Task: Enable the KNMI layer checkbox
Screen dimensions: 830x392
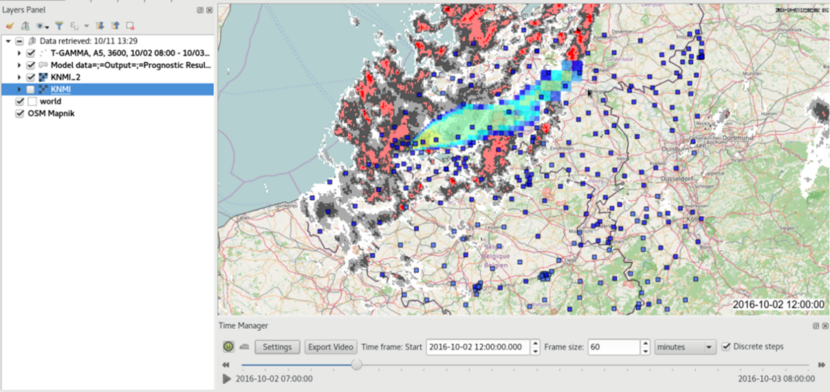Action: tap(31, 89)
